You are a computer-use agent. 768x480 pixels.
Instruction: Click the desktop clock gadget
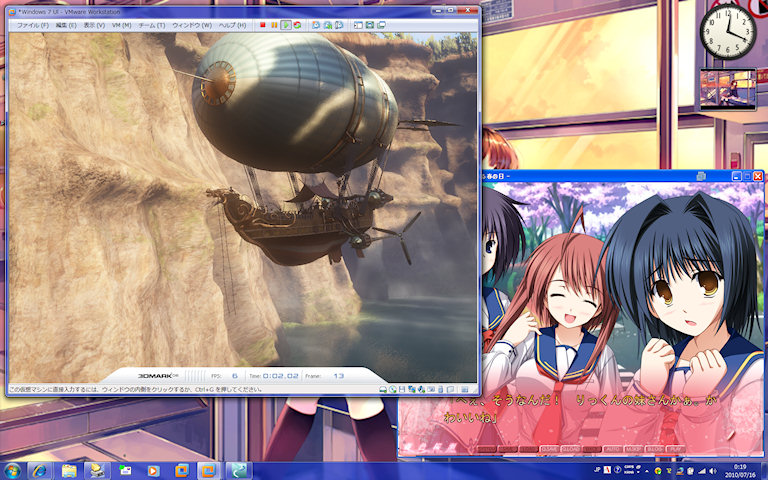point(727,31)
